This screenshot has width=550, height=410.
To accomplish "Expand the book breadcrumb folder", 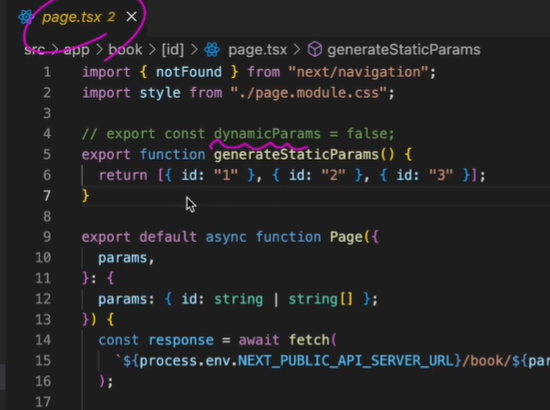I will [125, 50].
